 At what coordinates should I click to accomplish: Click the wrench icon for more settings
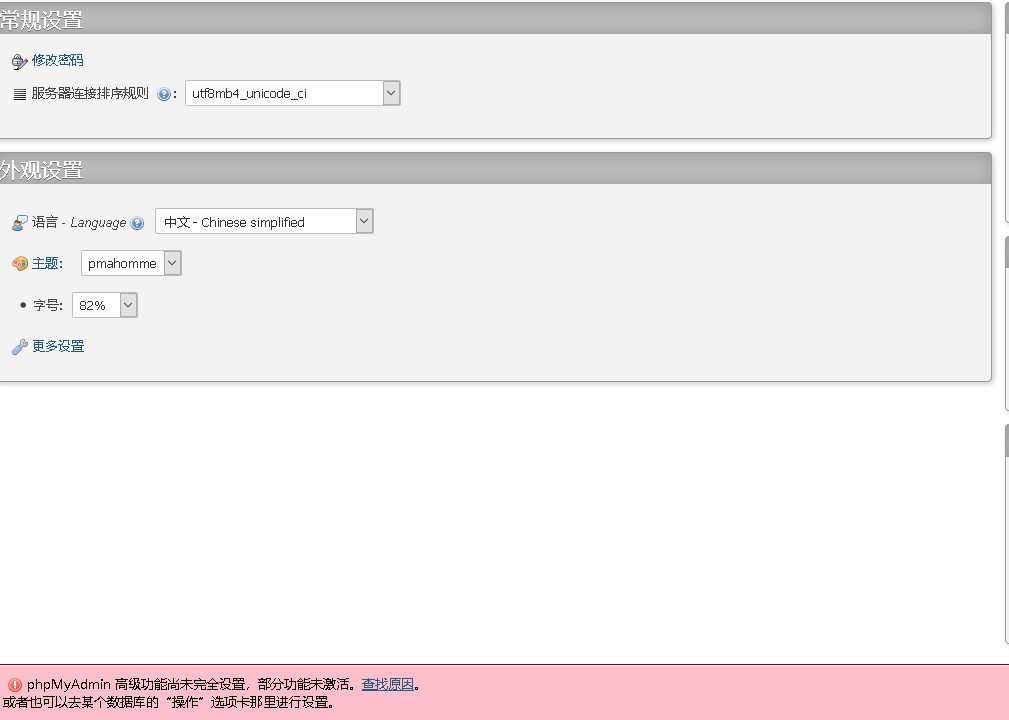point(19,347)
